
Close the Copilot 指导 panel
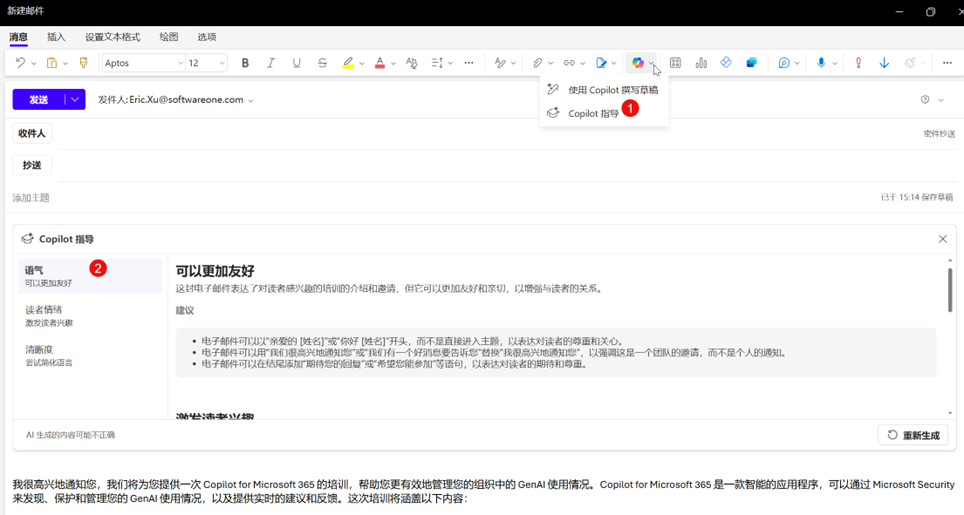tap(942, 239)
